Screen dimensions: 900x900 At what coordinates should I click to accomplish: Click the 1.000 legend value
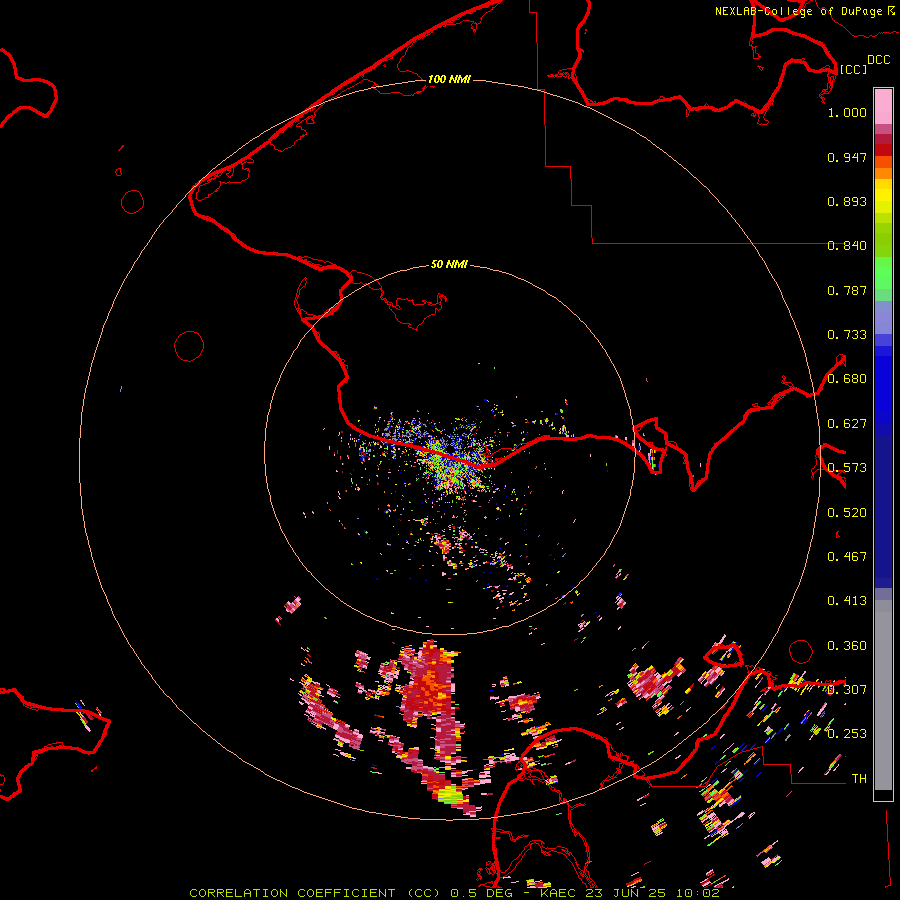pos(847,112)
